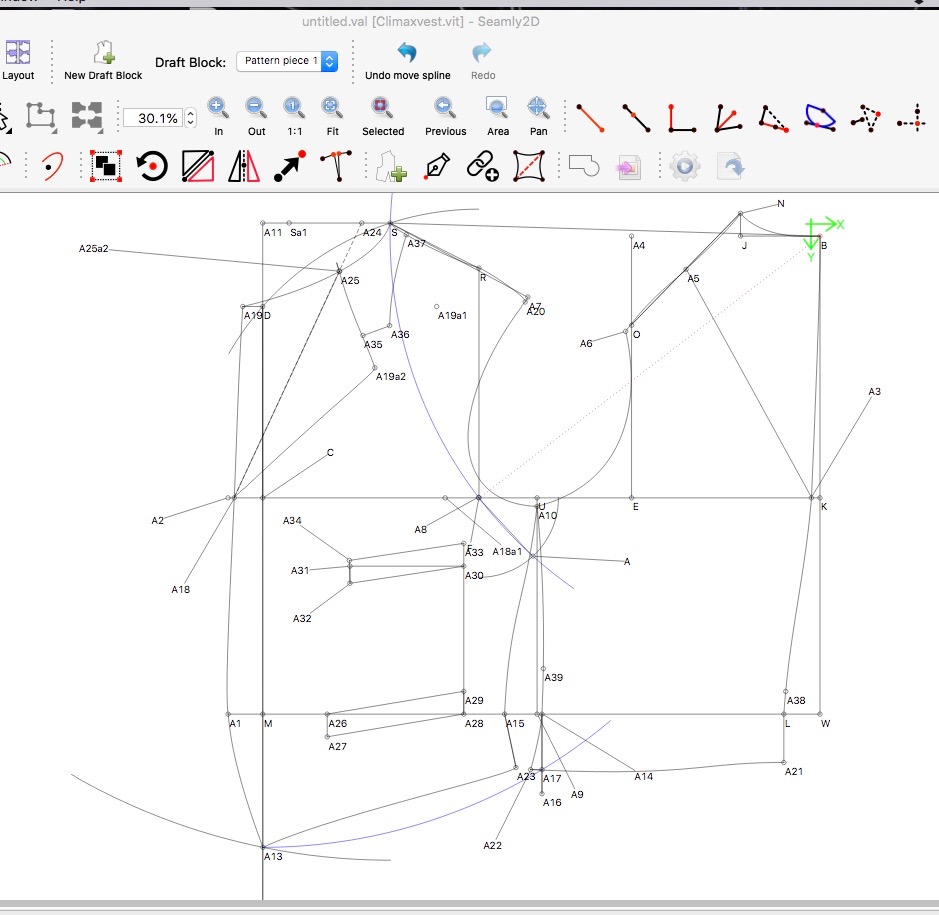This screenshot has width=939, height=915.
Task: Select the pen nib internal path tool
Action: pos(437,165)
